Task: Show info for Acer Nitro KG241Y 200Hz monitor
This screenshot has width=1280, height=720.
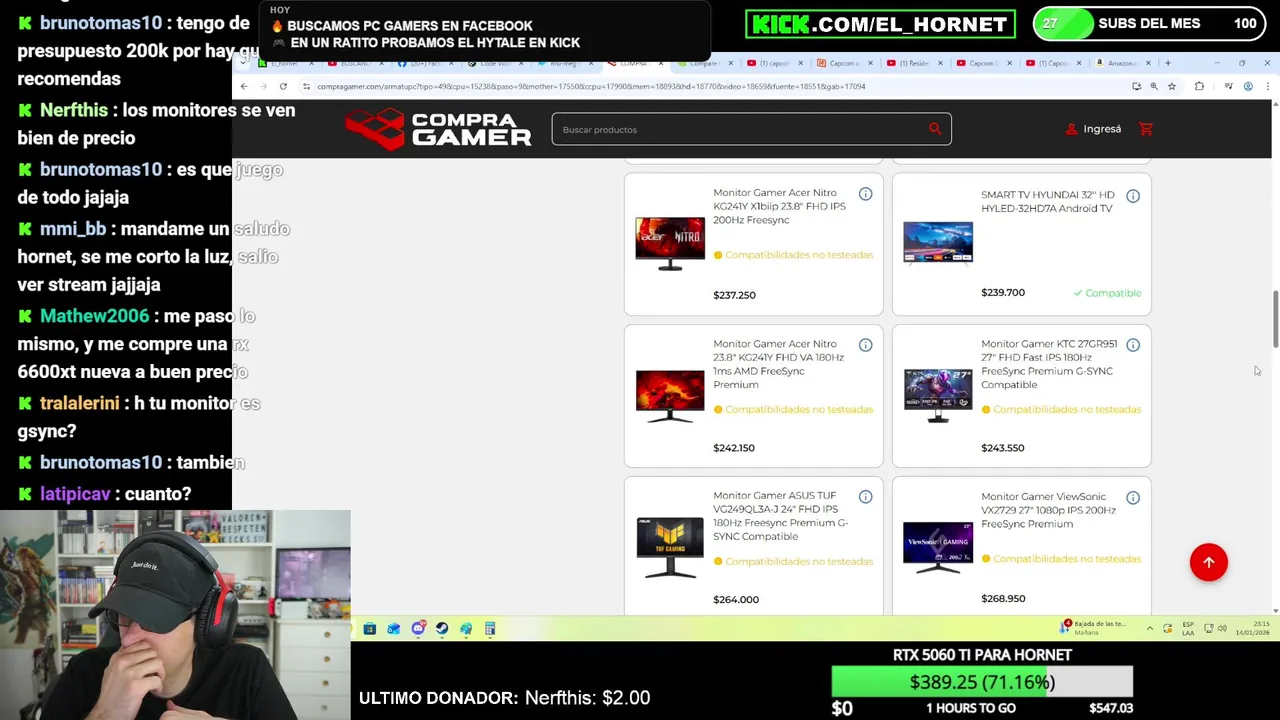Action: [x=865, y=194]
